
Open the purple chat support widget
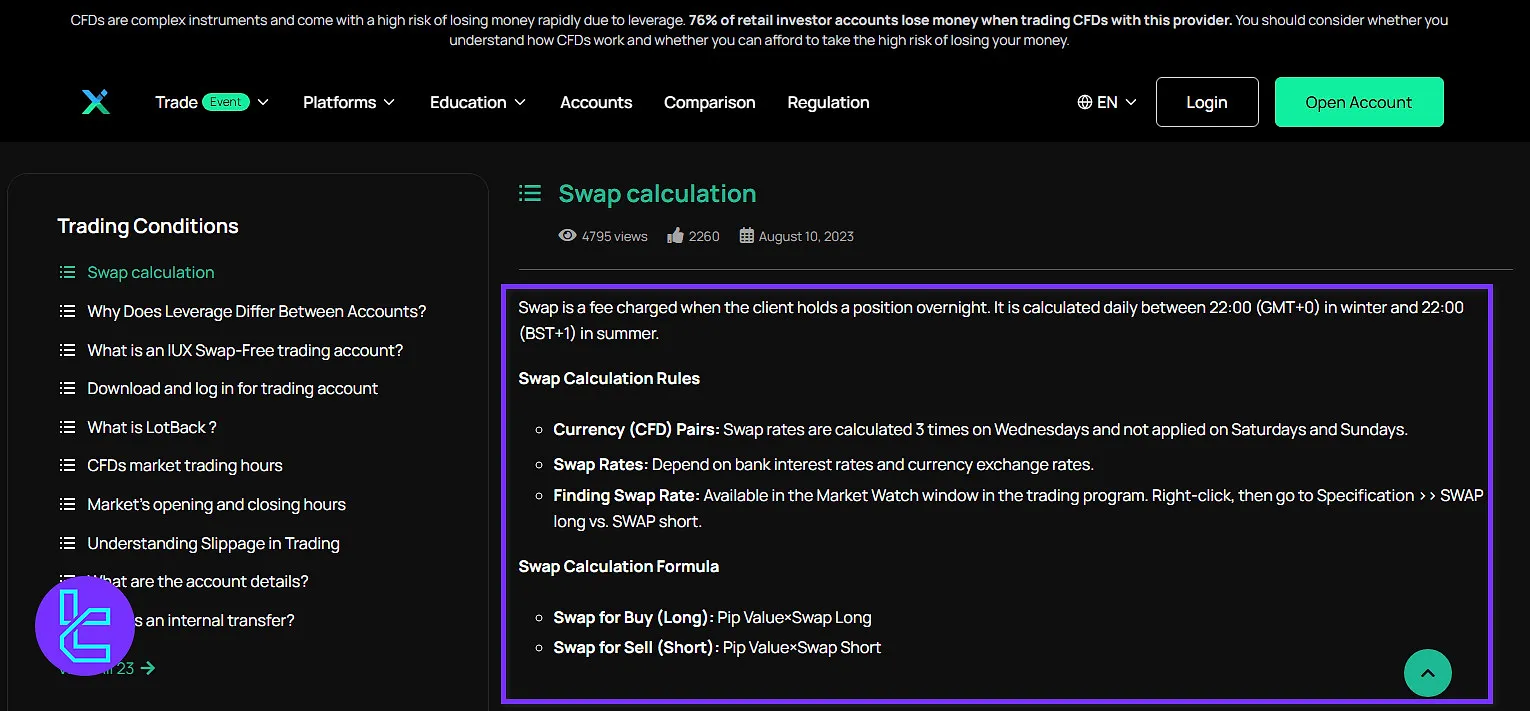[85, 625]
